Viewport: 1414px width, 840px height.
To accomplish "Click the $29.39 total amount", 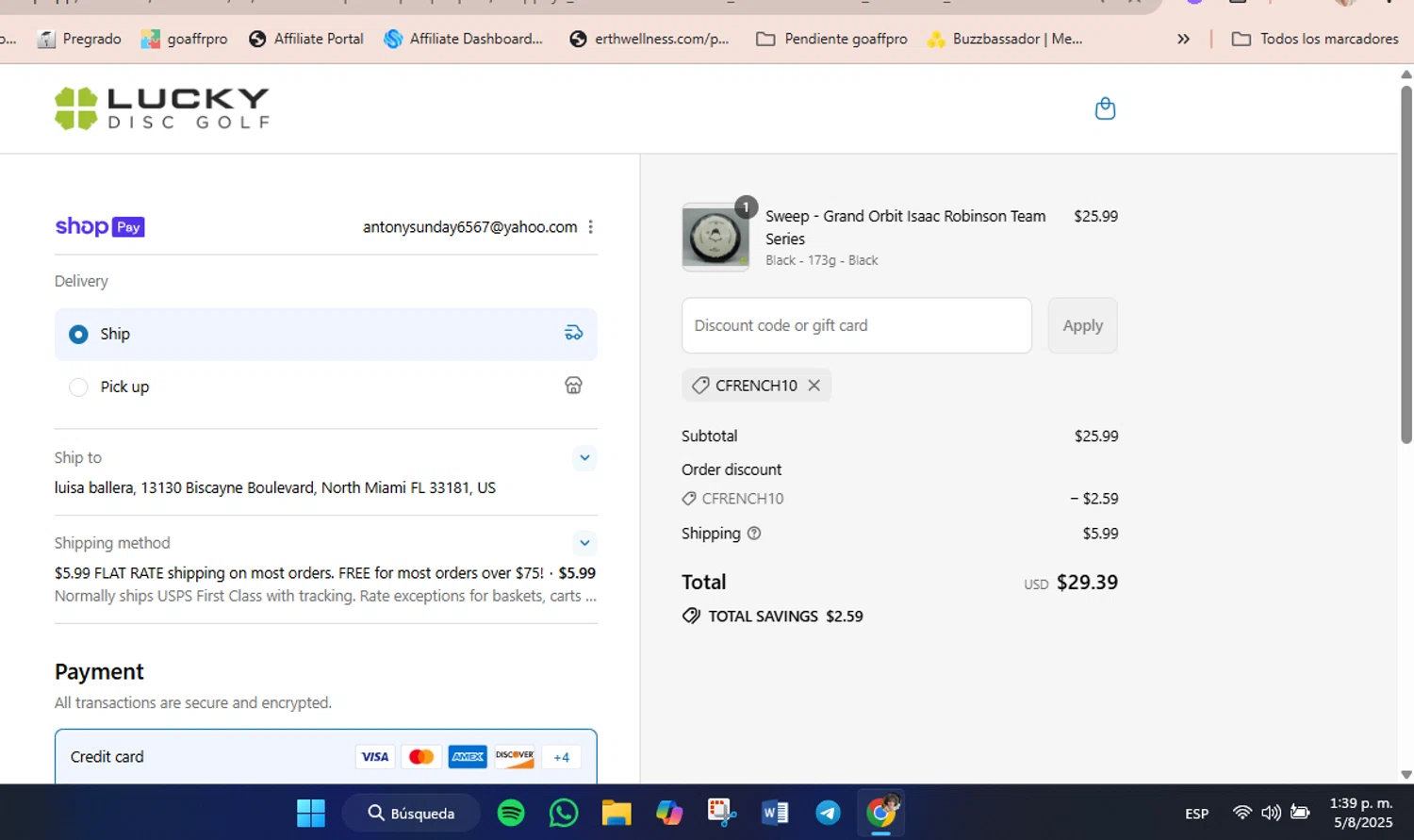I will [x=1087, y=582].
